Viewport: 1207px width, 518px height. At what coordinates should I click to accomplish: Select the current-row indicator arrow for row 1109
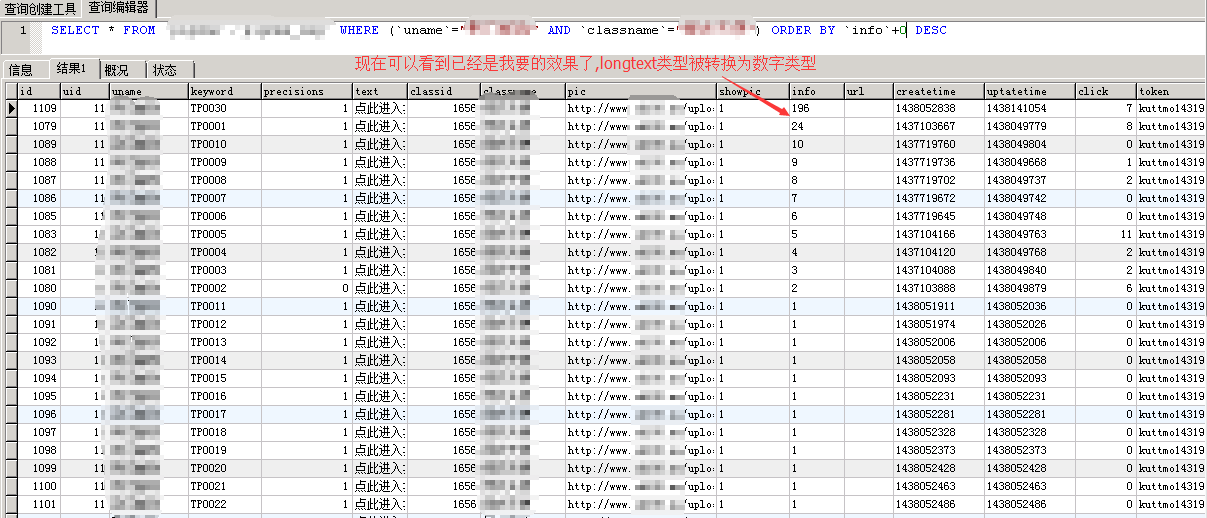[10, 108]
